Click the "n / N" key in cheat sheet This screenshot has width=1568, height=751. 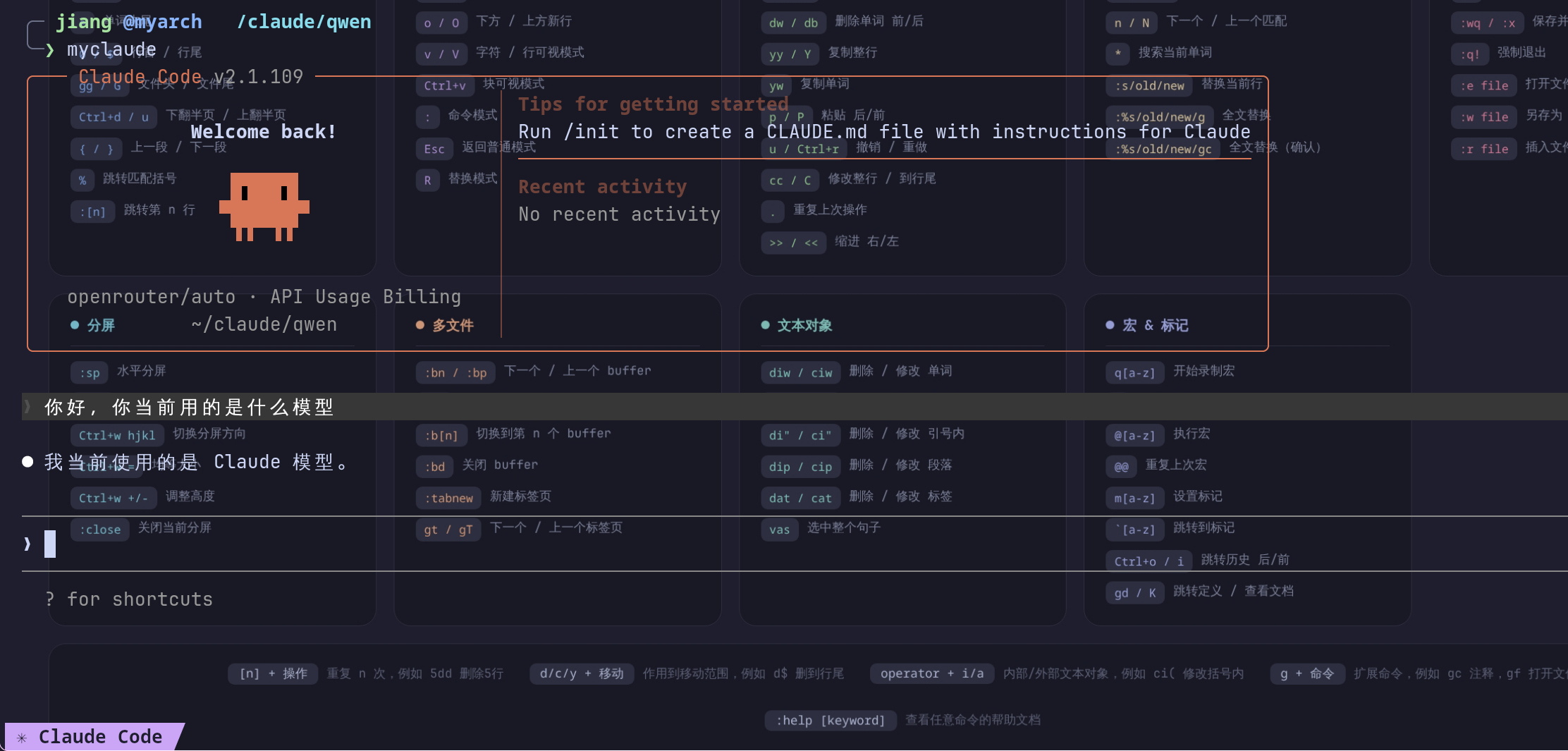point(1132,23)
